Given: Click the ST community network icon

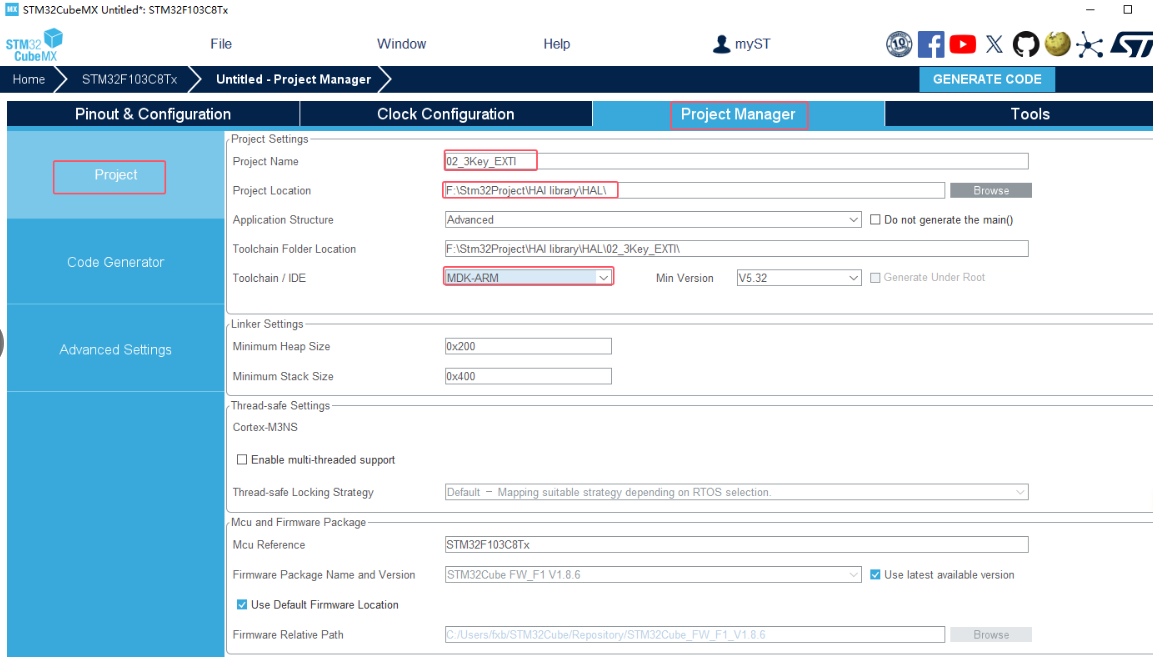Looking at the screenshot, I should pyautogui.click(x=1089, y=45).
